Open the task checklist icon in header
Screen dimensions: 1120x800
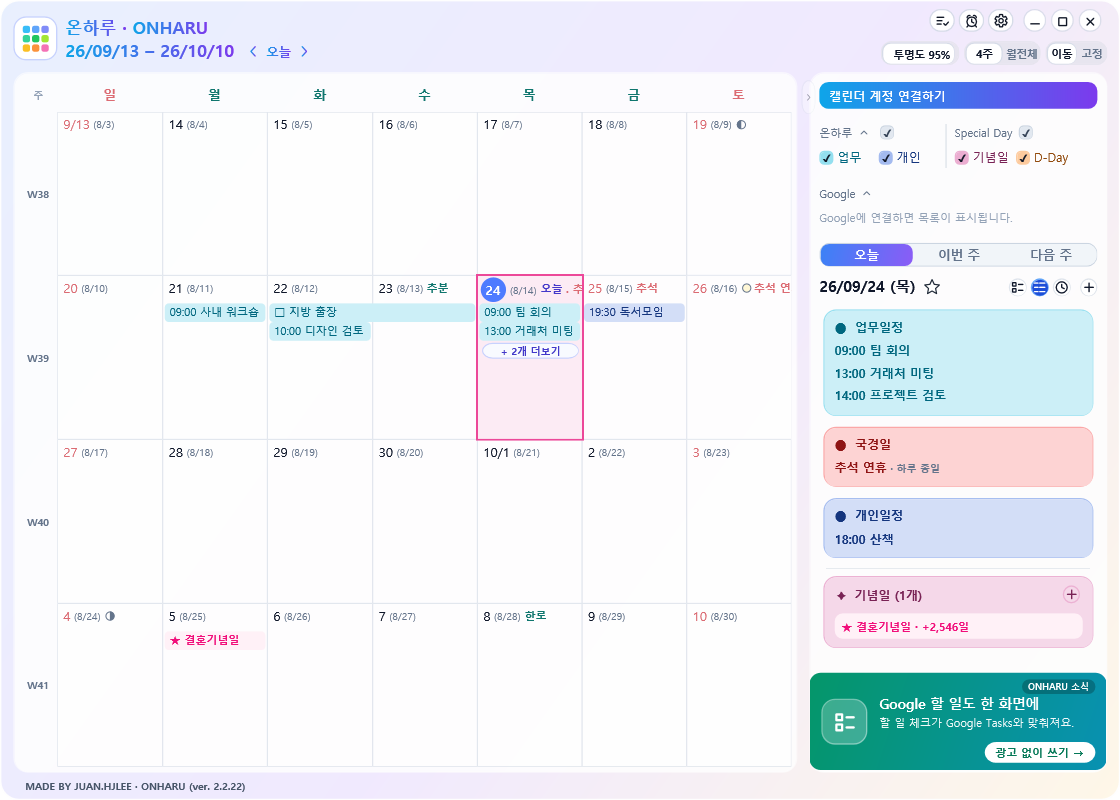pos(942,21)
